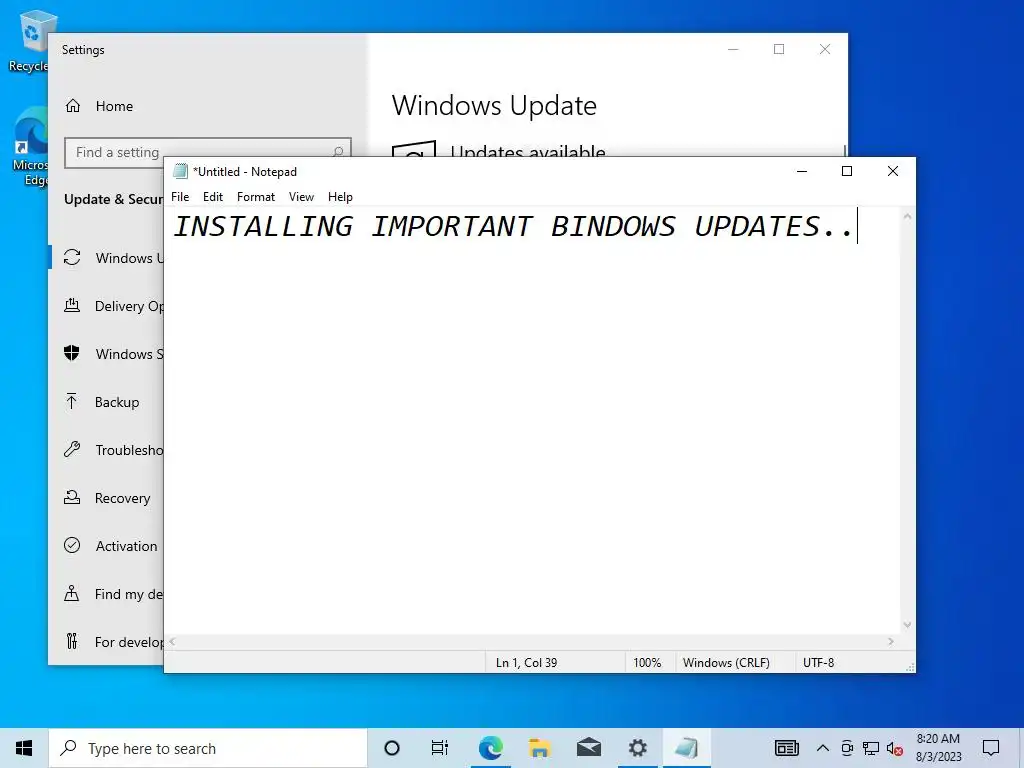1024x768 pixels.
Task: Close the Notepad window
Action: click(x=893, y=171)
